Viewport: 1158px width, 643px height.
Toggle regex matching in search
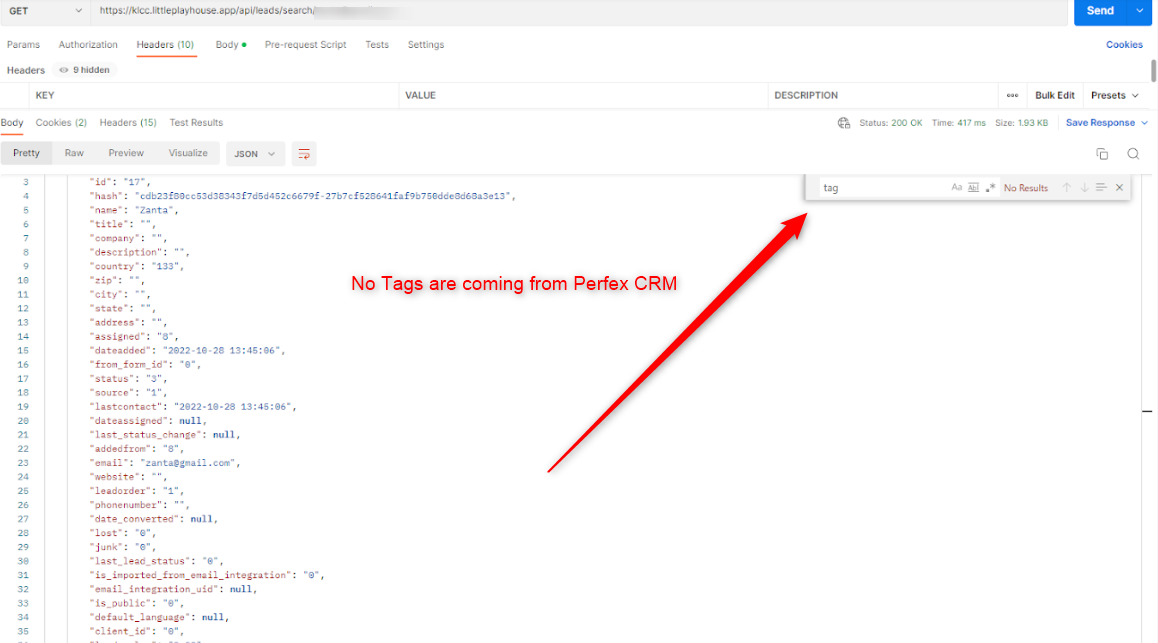pos(990,188)
